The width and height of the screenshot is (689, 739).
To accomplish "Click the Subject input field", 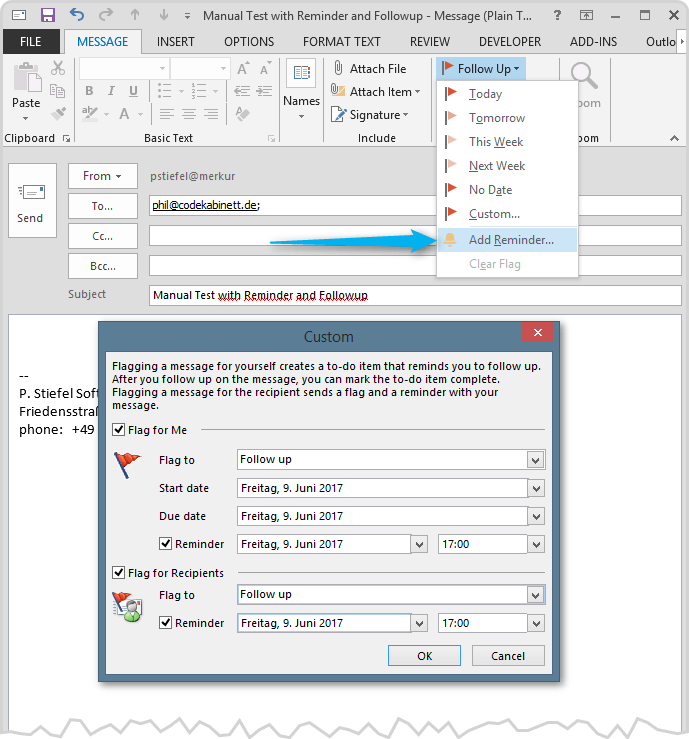I will [x=415, y=296].
